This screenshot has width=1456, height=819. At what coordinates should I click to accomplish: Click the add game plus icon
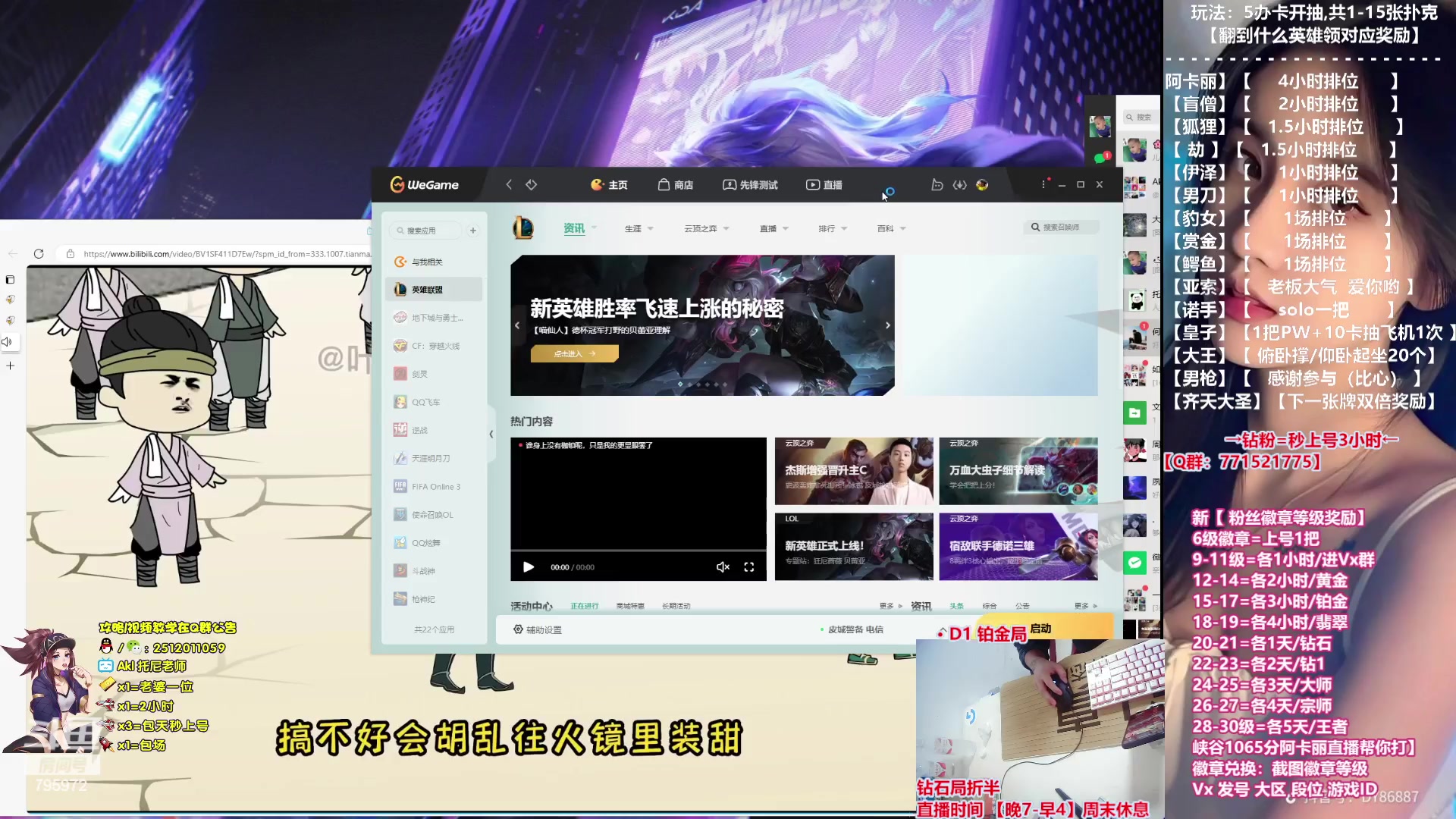(472, 230)
